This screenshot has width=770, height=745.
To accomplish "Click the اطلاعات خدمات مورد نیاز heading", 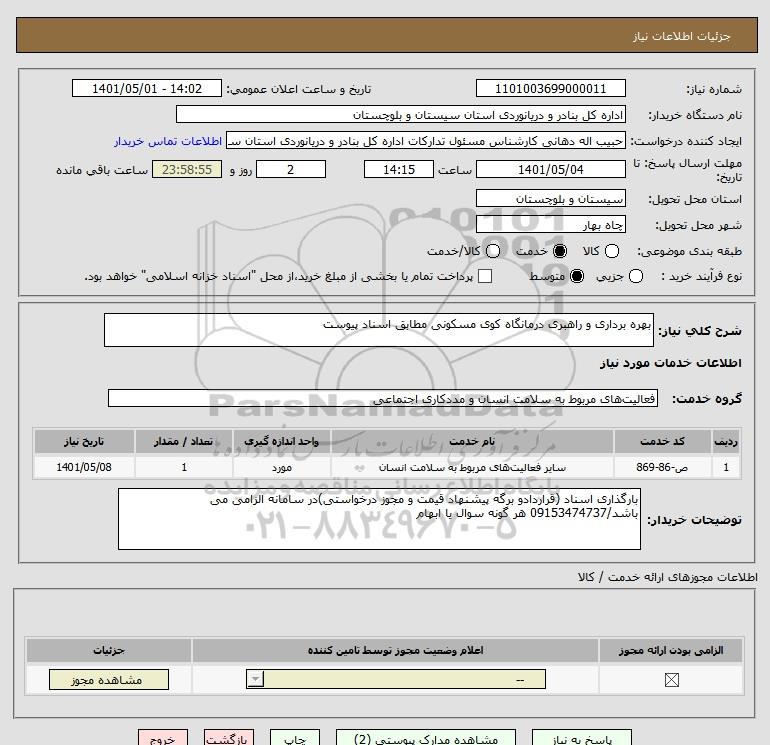I will click(x=670, y=363).
